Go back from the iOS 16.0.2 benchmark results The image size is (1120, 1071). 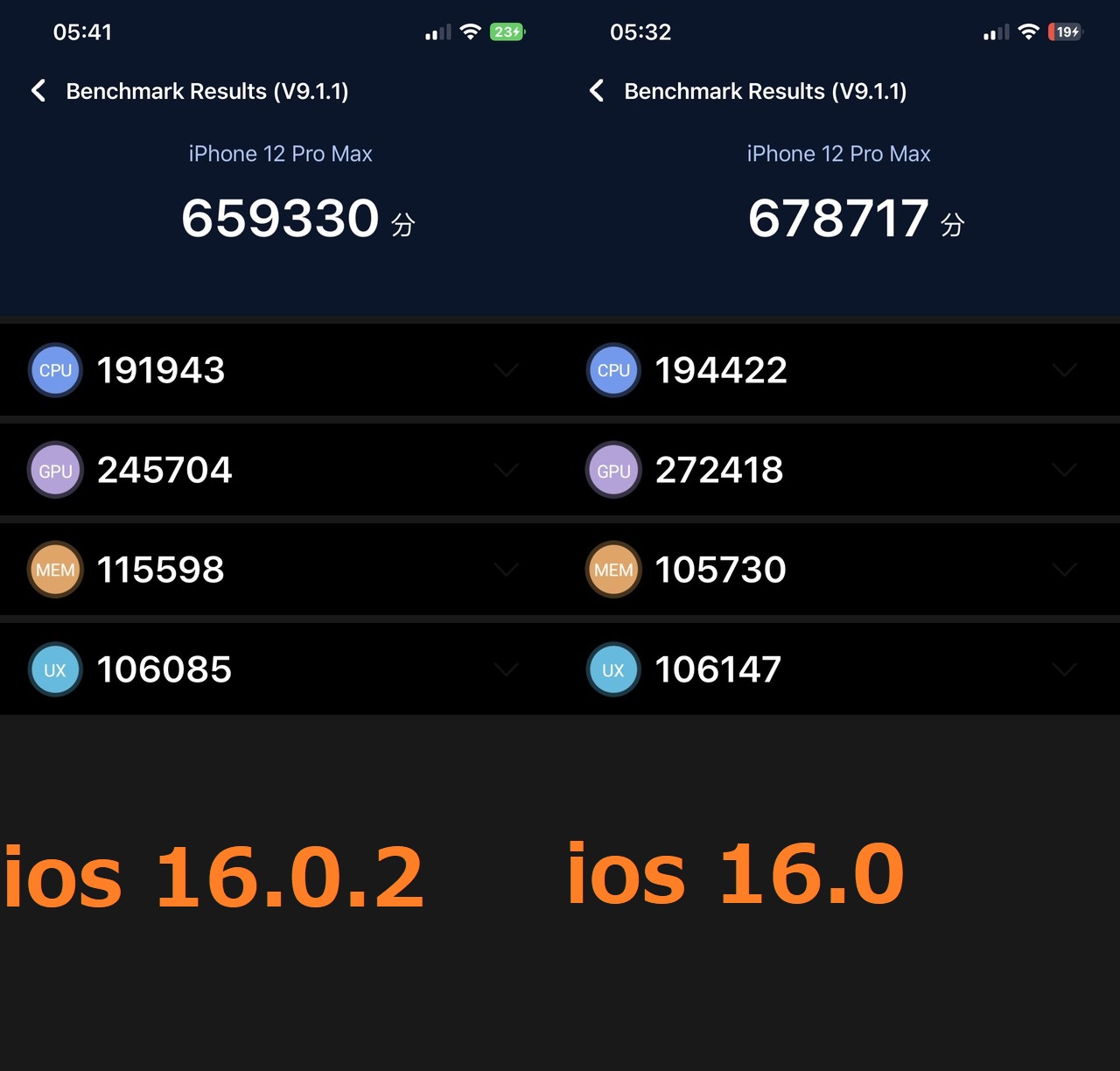tap(38, 91)
